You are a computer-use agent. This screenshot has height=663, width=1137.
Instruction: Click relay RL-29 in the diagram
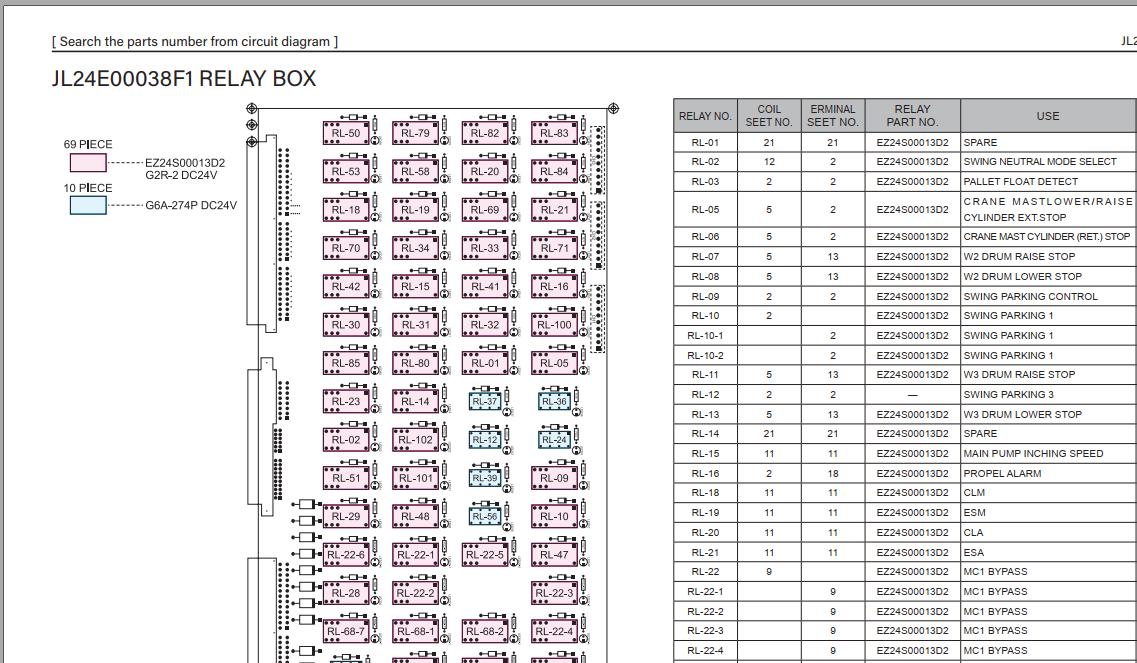[346, 516]
